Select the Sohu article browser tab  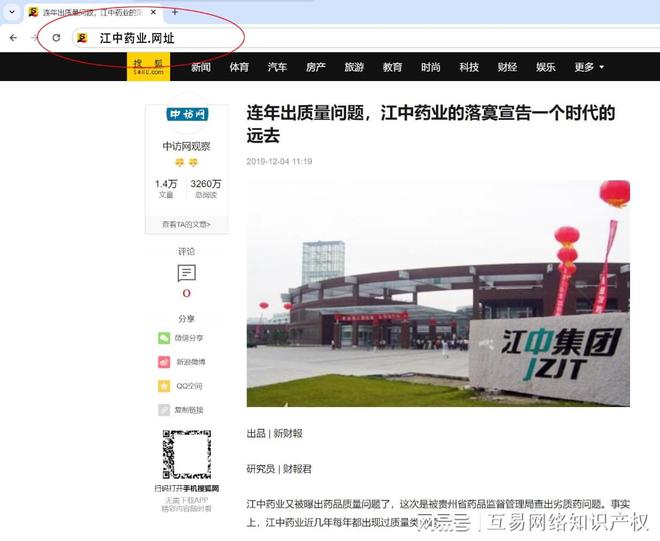(x=93, y=12)
